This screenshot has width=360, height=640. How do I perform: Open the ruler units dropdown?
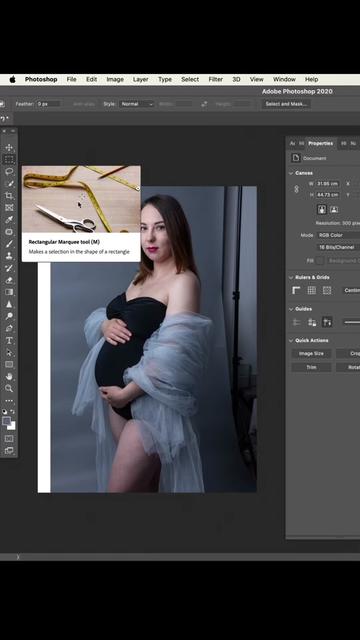[x=351, y=290]
